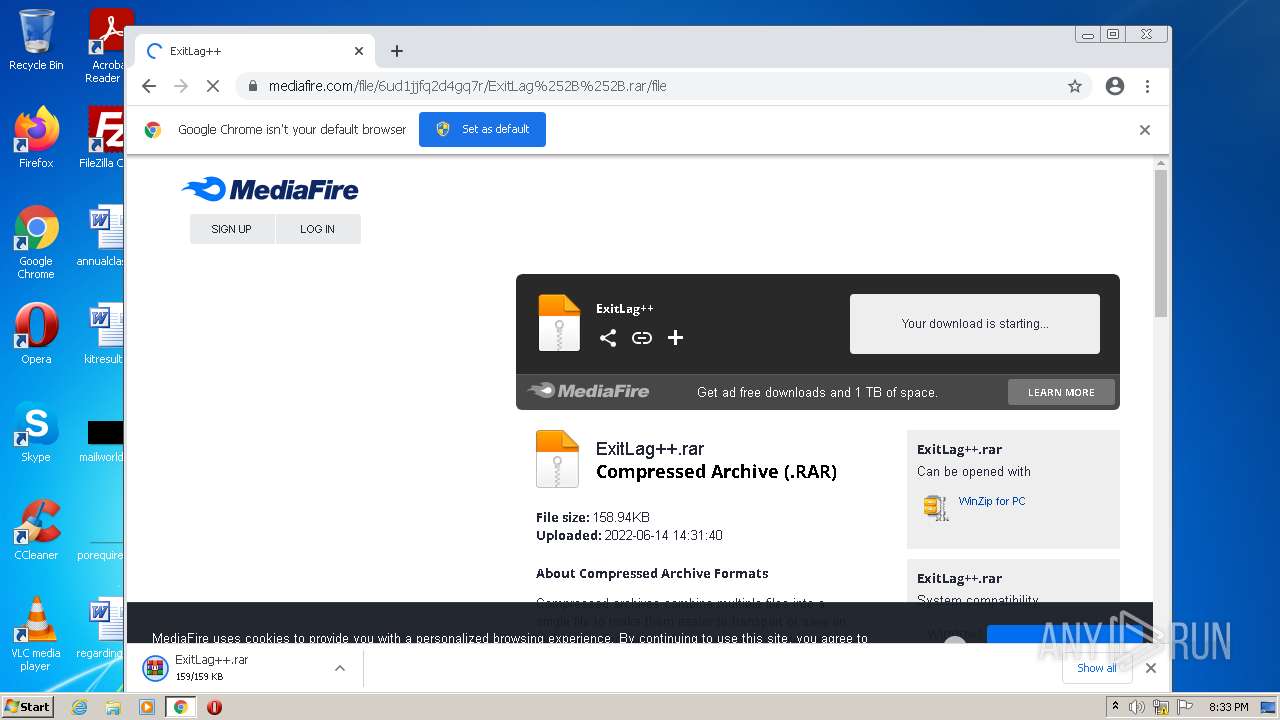Viewport: 1280px width, 720px height.
Task: Copy link using the chain icon
Action: (642, 338)
